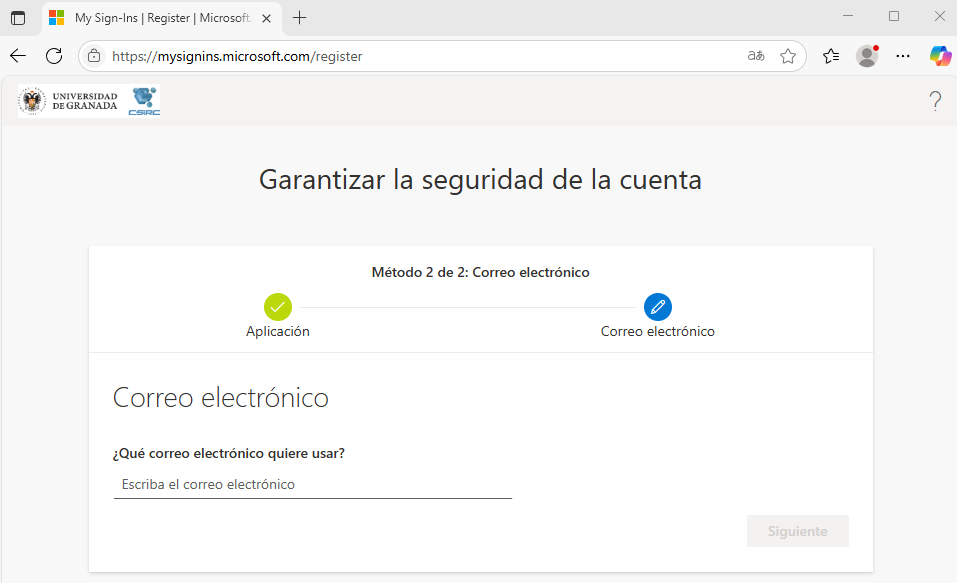The image size is (957, 583).
Task: Open a new browser tab
Action: [299, 18]
